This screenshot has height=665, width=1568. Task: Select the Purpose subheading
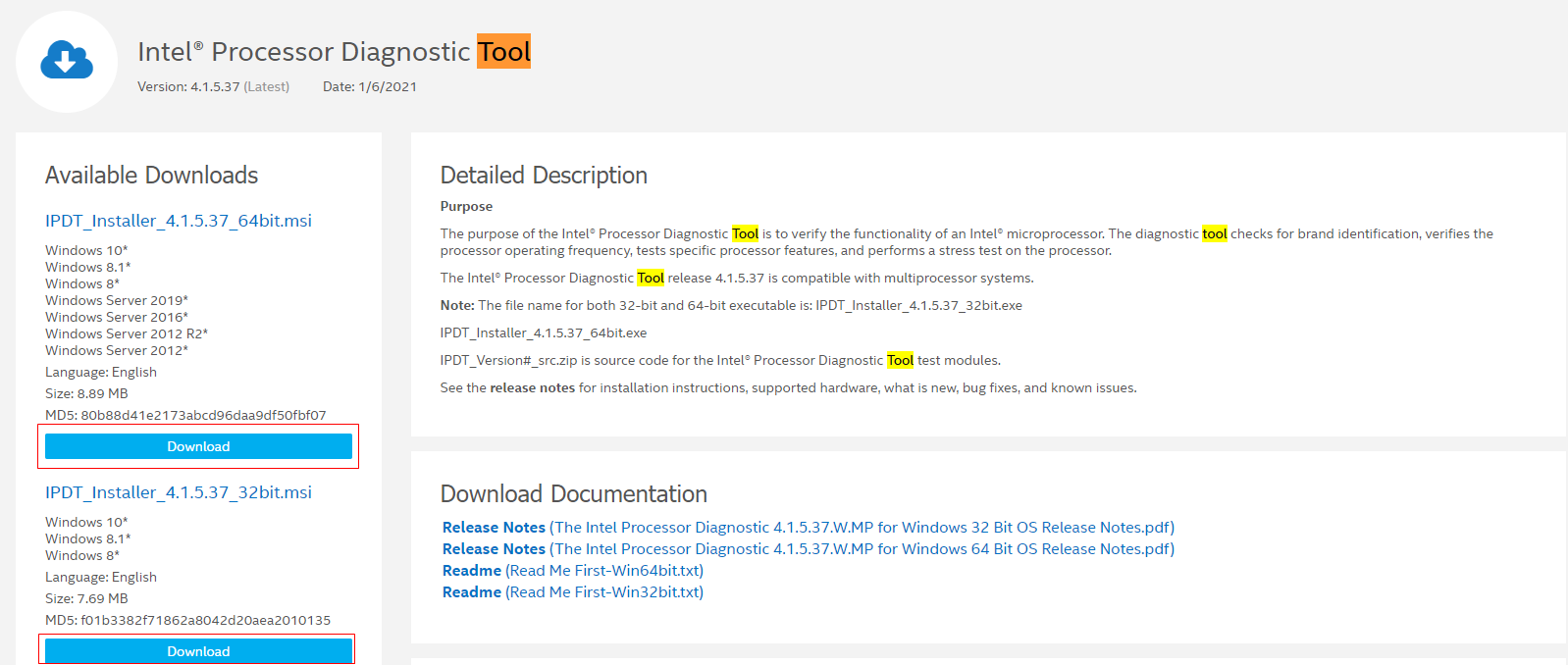pyautogui.click(x=467, y=207)
